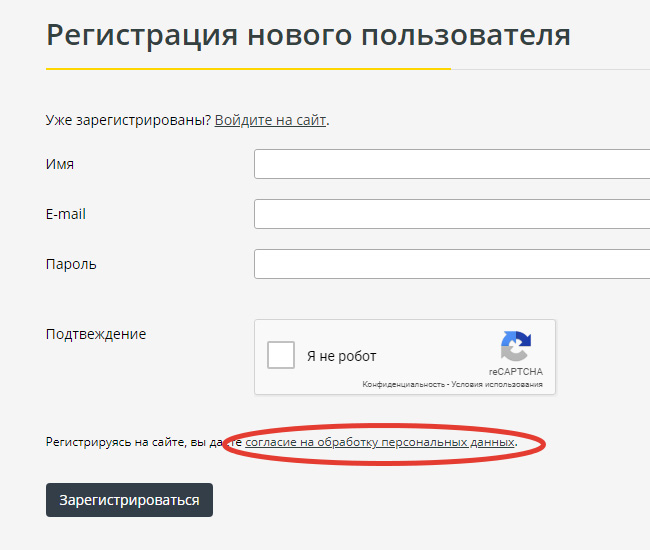
Task: Click the yellow underline beneath the heading
Action: pos(248,68)
